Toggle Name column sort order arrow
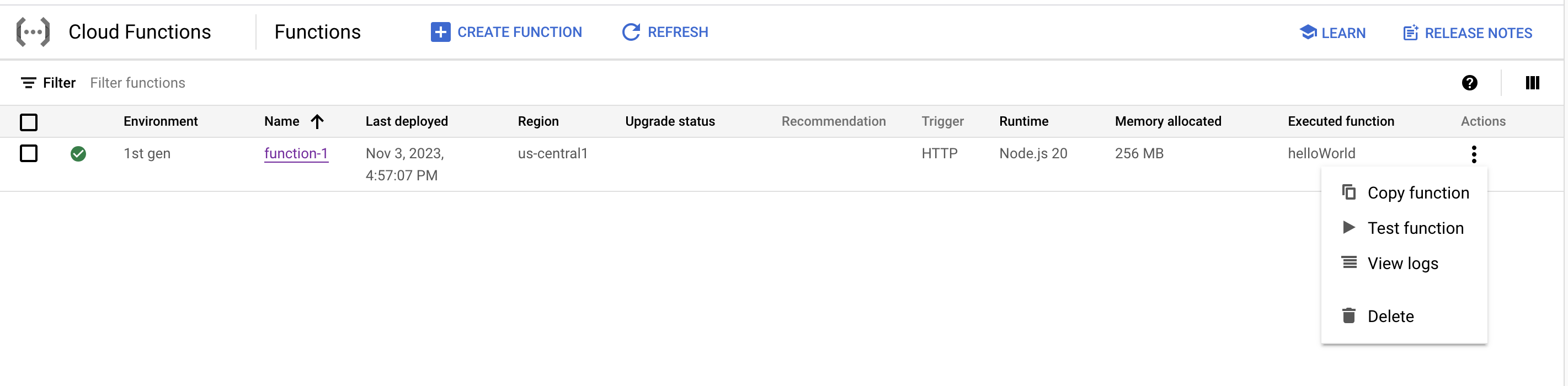The width and height of the screenshot is (1568, 386). pos(317,121)
